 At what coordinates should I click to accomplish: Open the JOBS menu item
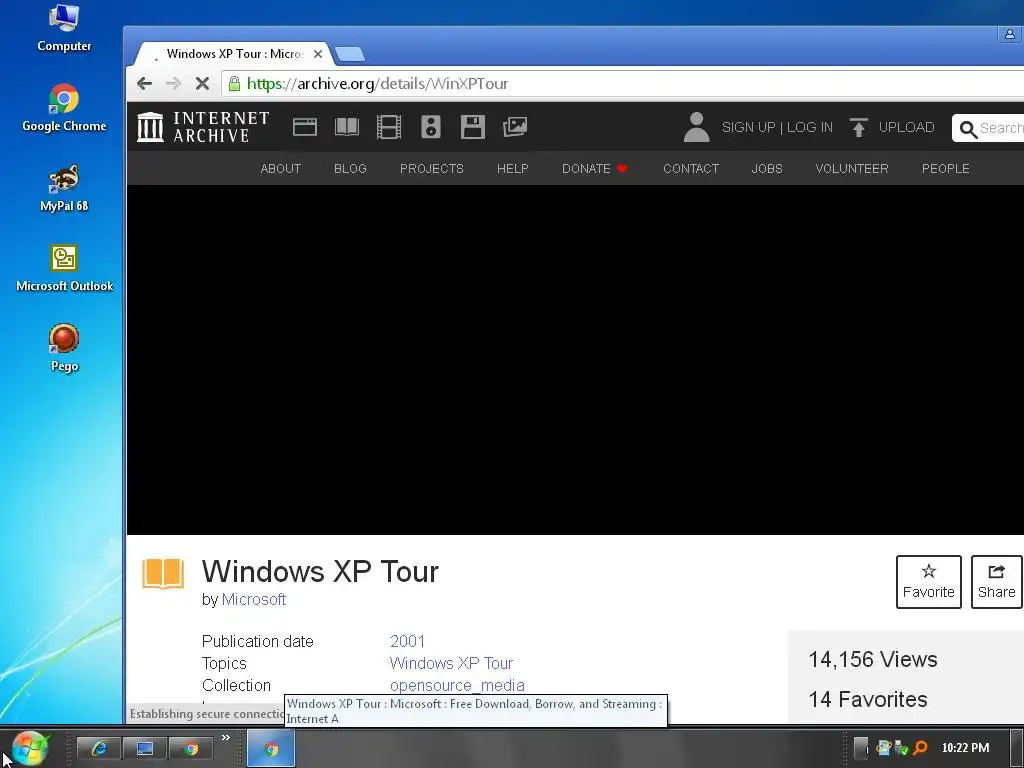[x=767, y=168]
